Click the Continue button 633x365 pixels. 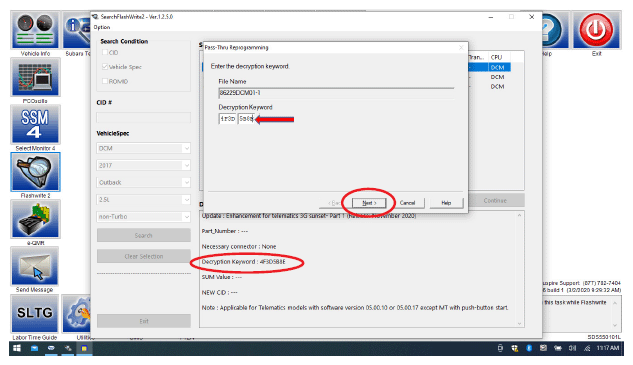[495, 200]
